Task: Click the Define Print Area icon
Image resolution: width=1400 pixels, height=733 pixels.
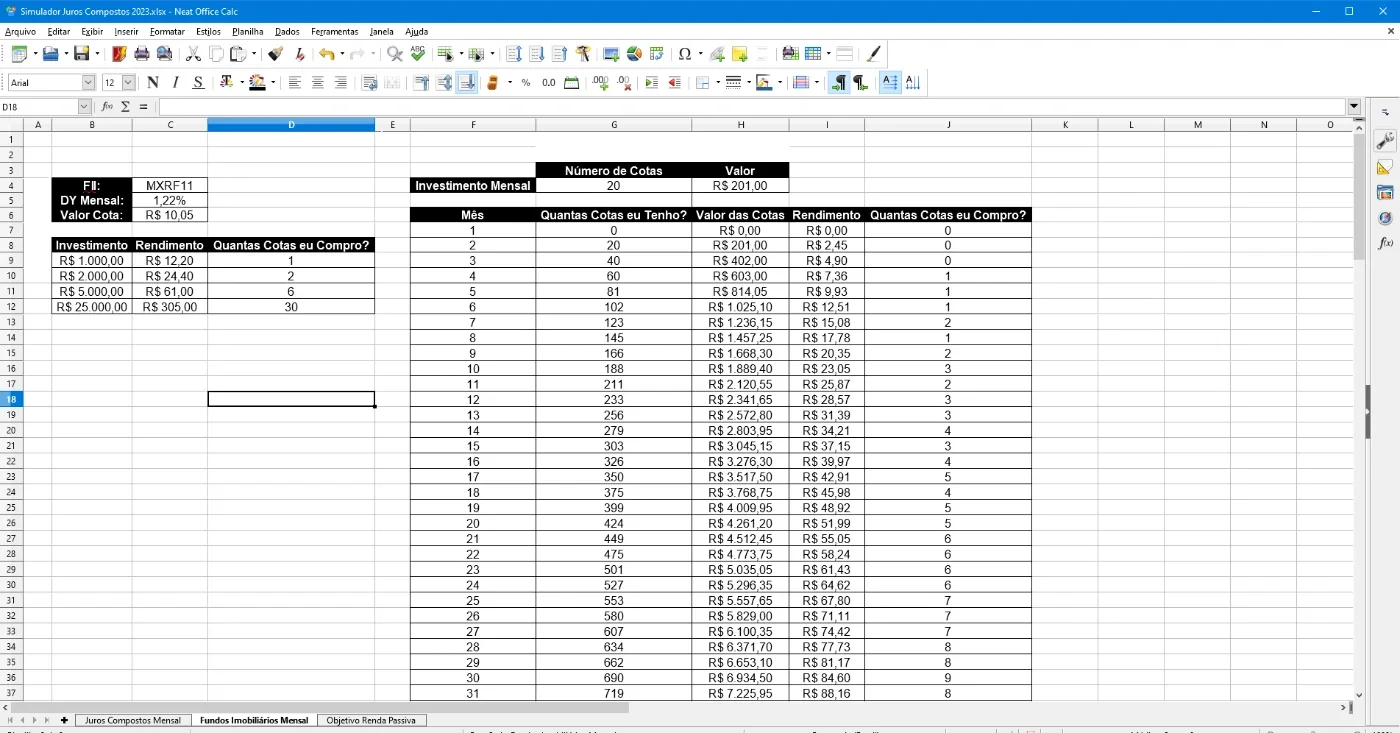Action: (790, 54)
